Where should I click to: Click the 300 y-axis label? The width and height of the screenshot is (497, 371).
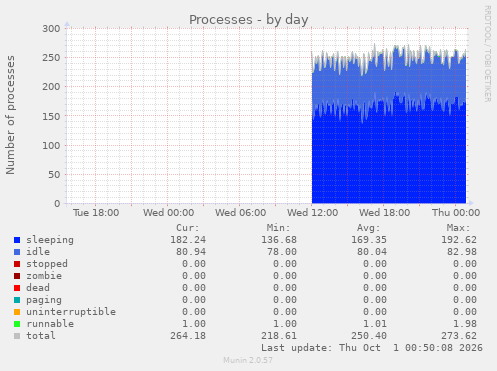[x=51, y=29]
